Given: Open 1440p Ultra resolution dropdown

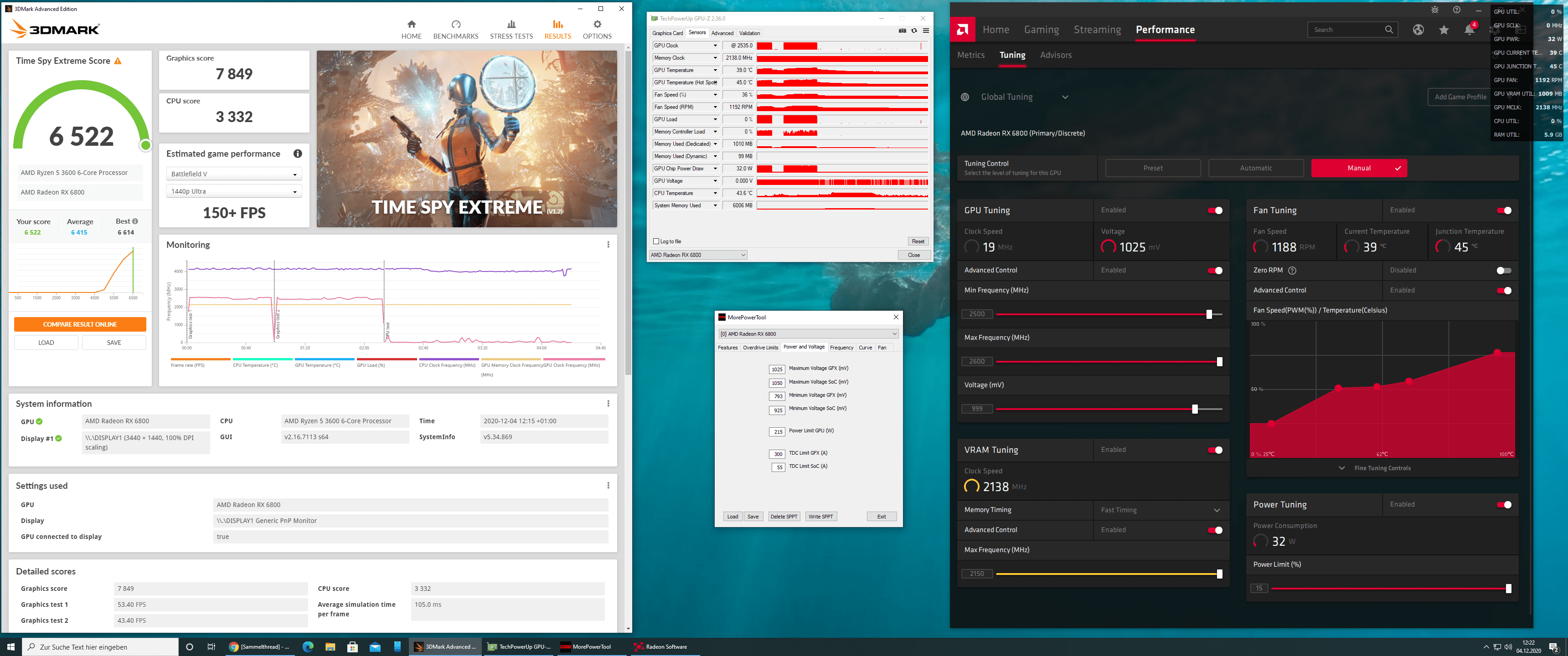Looking at the screenshot, I should pos(234,192).
